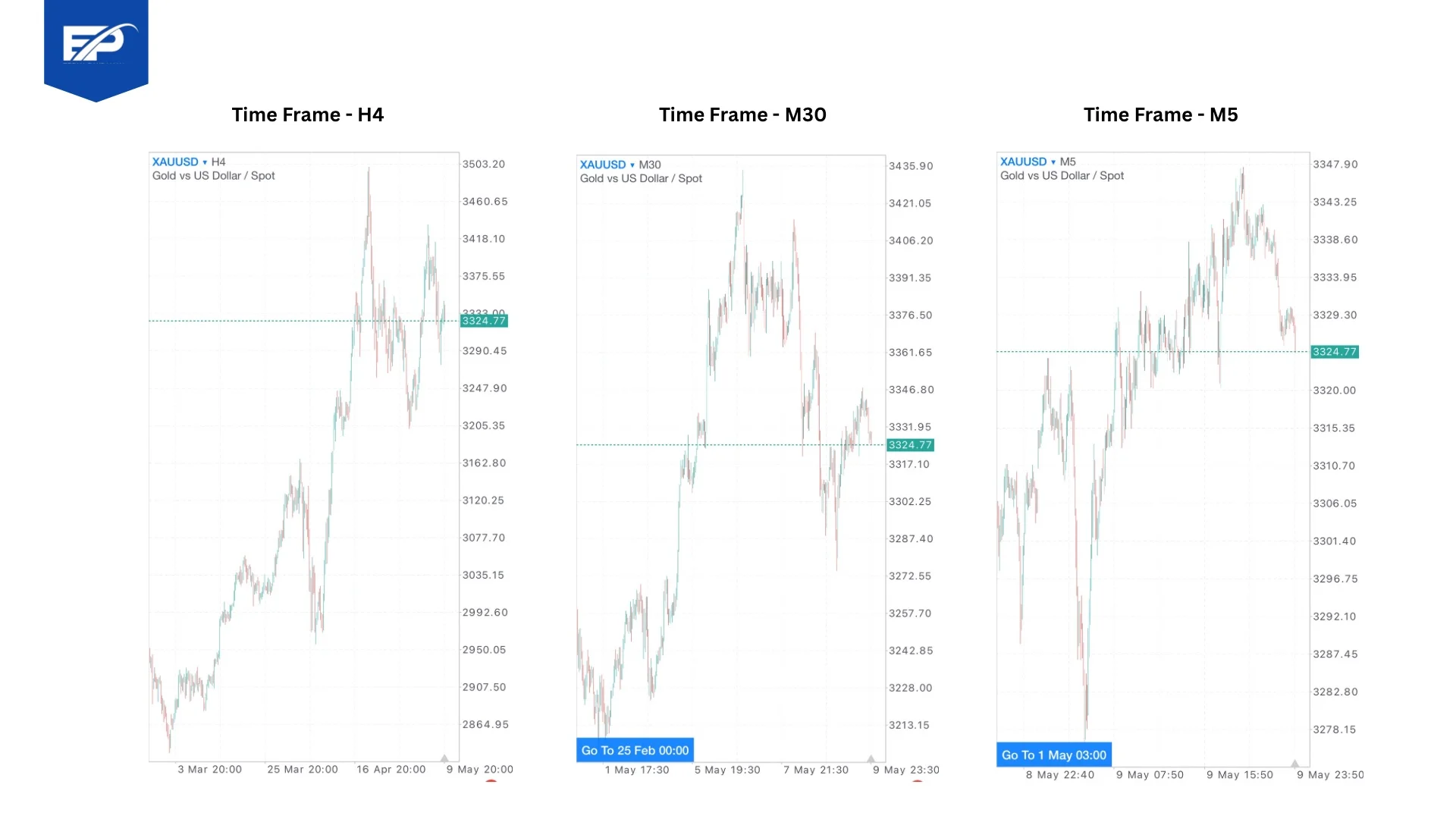Select the 3324.77 price tag on H4 chart
Screen dimensions: 1456x819
point(484,321)
